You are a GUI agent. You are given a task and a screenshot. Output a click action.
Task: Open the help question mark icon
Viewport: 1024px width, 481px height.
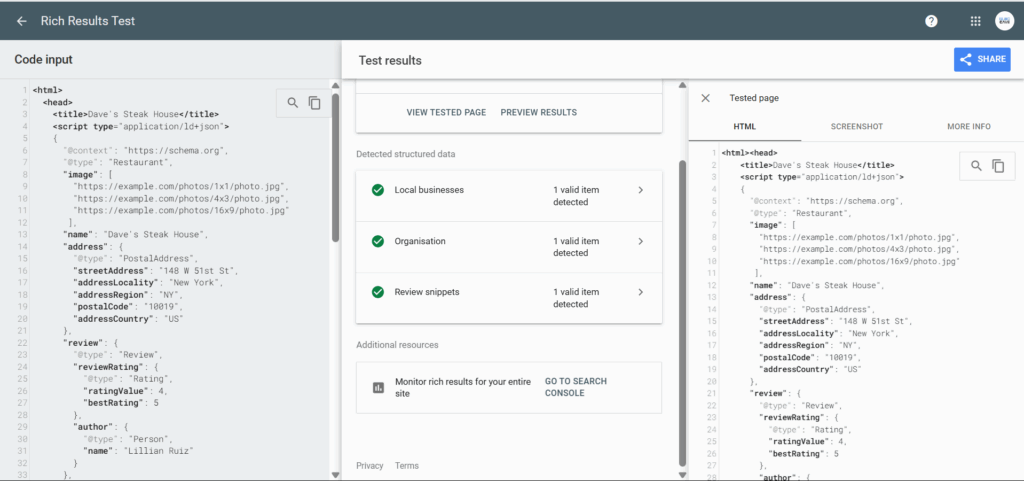(931, 21)
